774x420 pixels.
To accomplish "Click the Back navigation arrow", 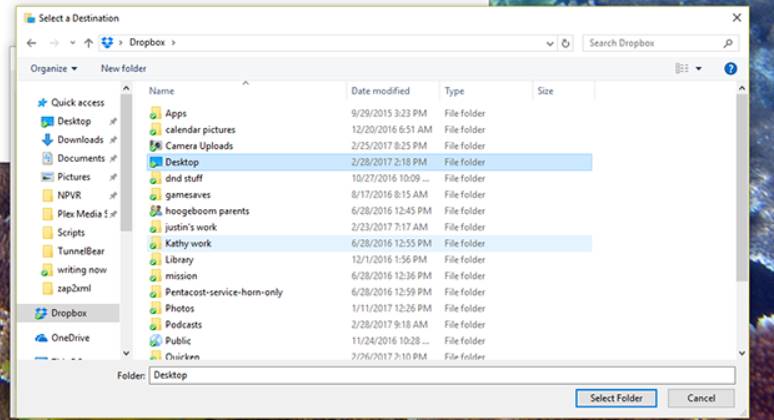I will [x=31, y=43].
